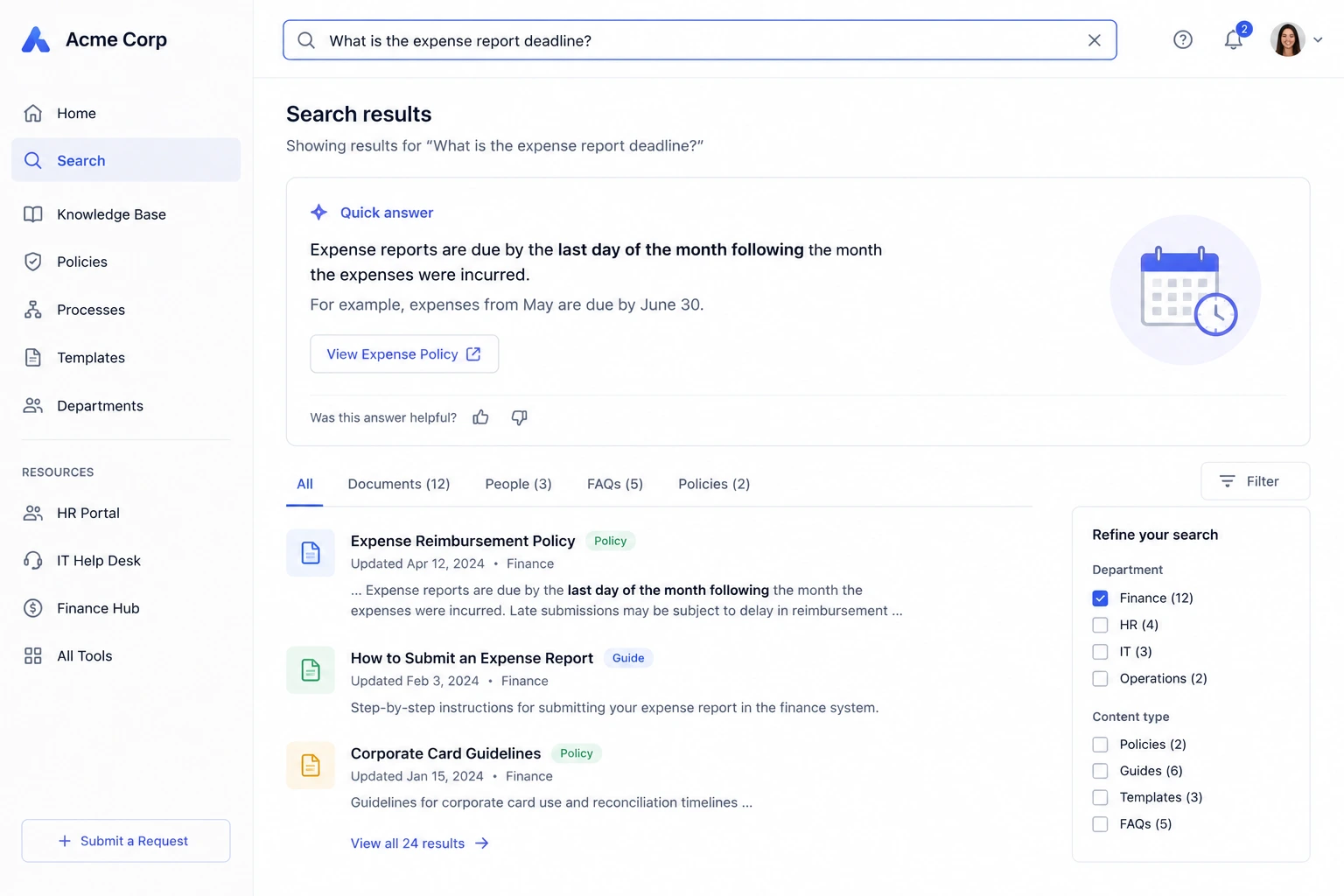Switch to Policies (2) tab
Viewport: 1344px width, 896px height.
coord(714,484)
